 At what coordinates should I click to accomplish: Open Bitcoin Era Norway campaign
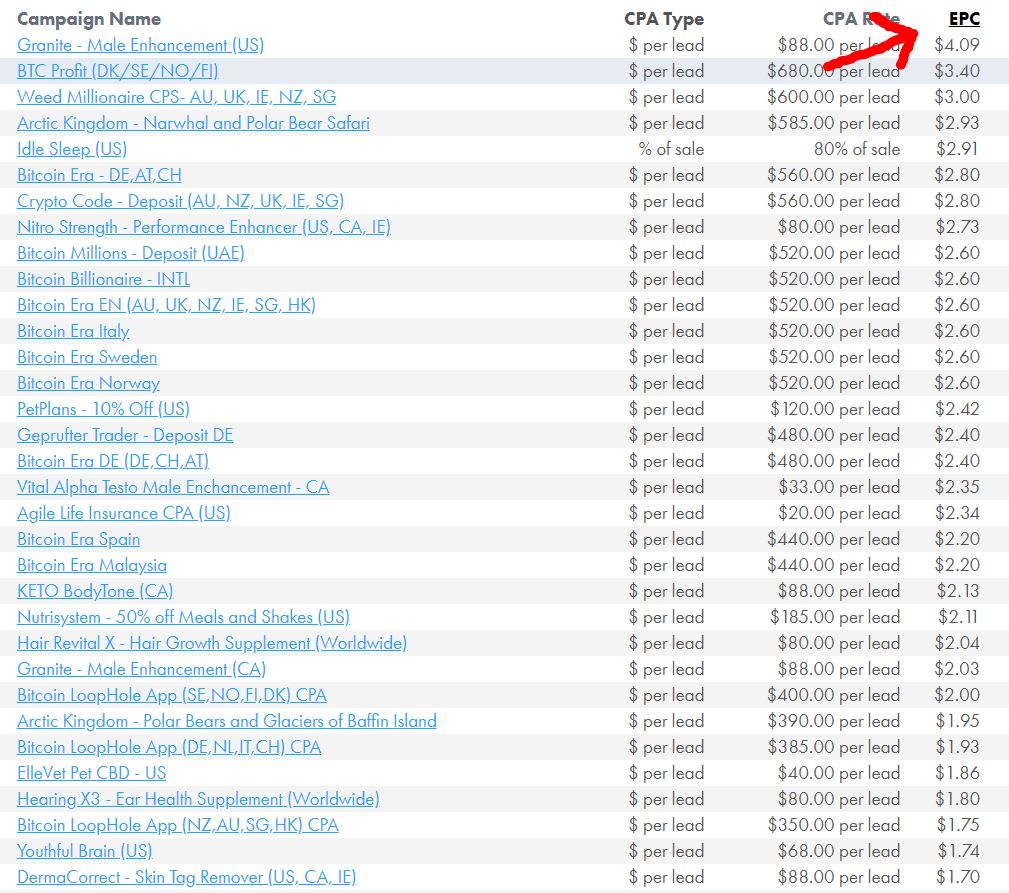click(88, 383)
